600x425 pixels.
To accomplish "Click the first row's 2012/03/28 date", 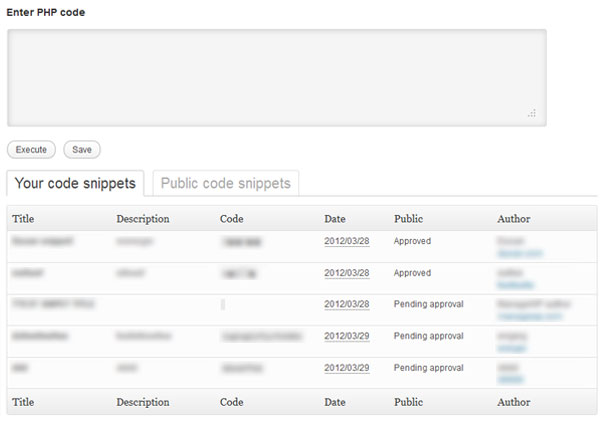I will point(347,241).
